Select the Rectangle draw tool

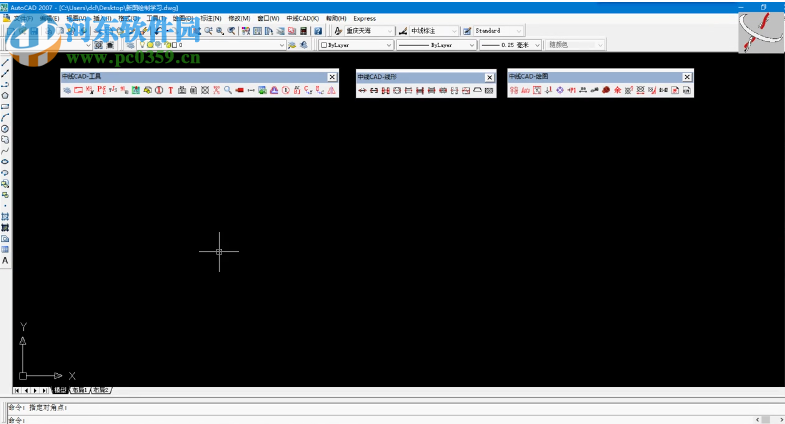click(5, 106)
